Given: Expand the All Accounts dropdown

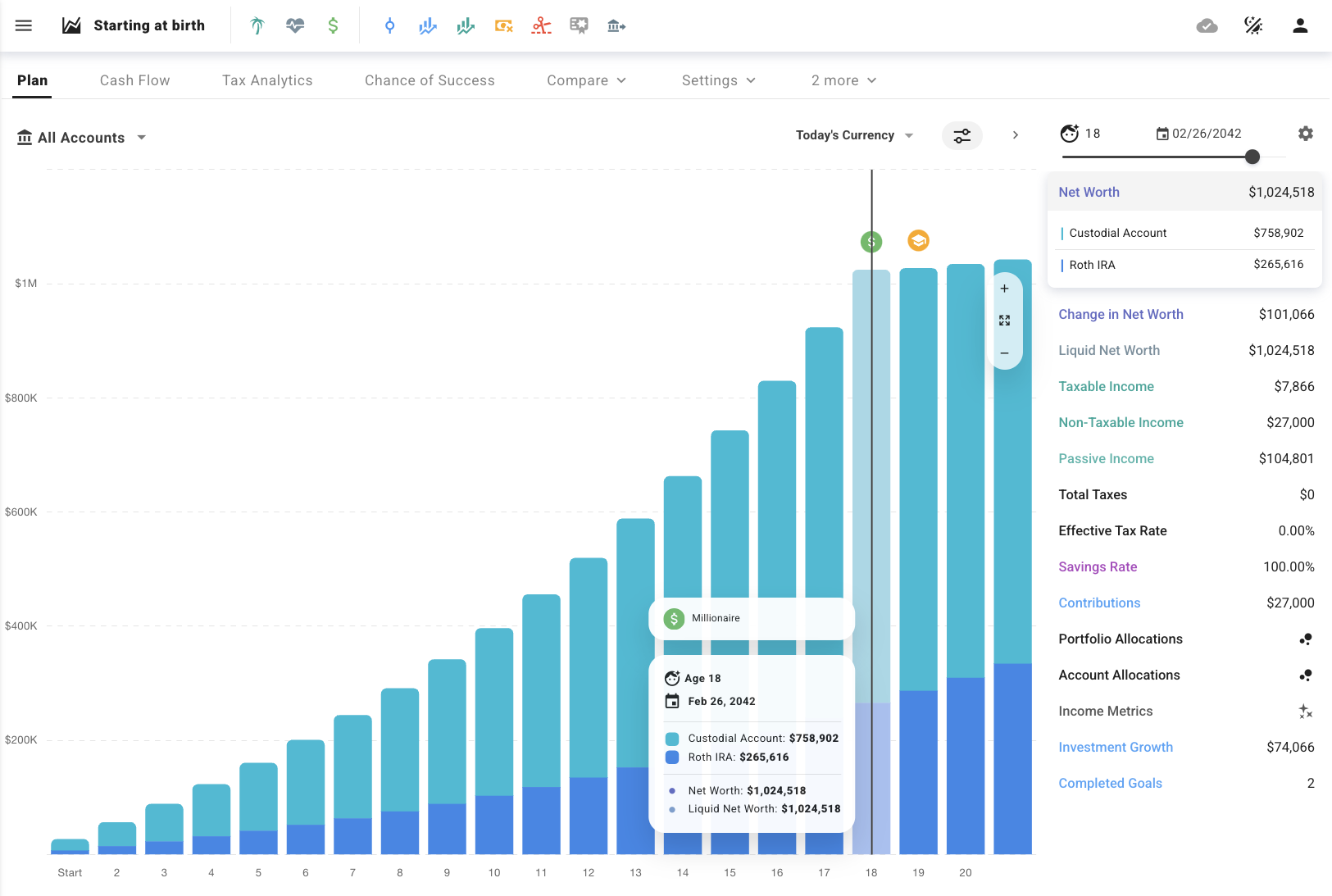Looking at the screenshot, I should (x=82, y=138).
